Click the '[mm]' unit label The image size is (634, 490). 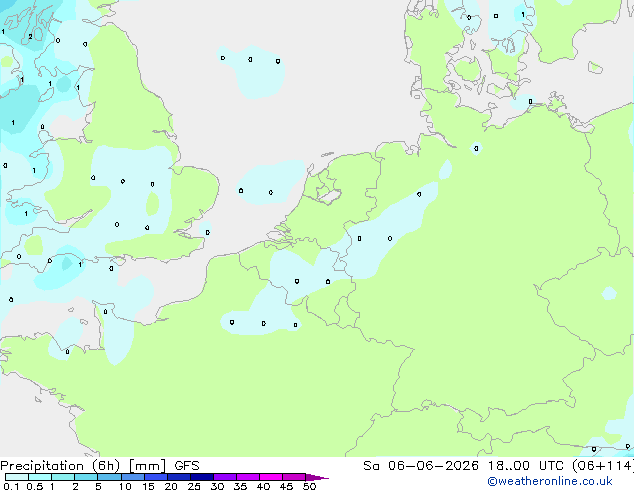[147, 466]
